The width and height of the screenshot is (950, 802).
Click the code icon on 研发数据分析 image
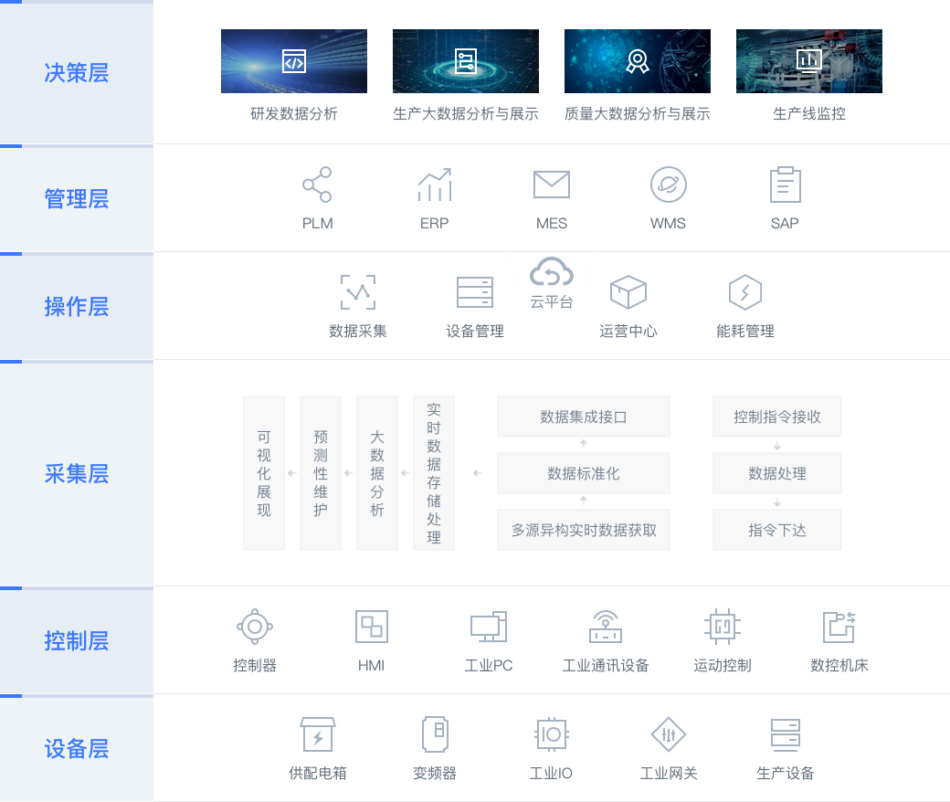(294, 61)
